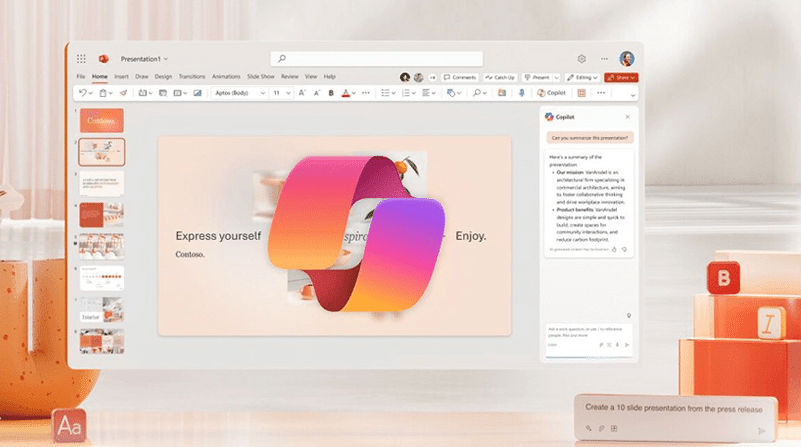801x447 pixels.
Task: Click the thumbs down on Copilot response
Action: pyautogui.click(x=624, y=250)
